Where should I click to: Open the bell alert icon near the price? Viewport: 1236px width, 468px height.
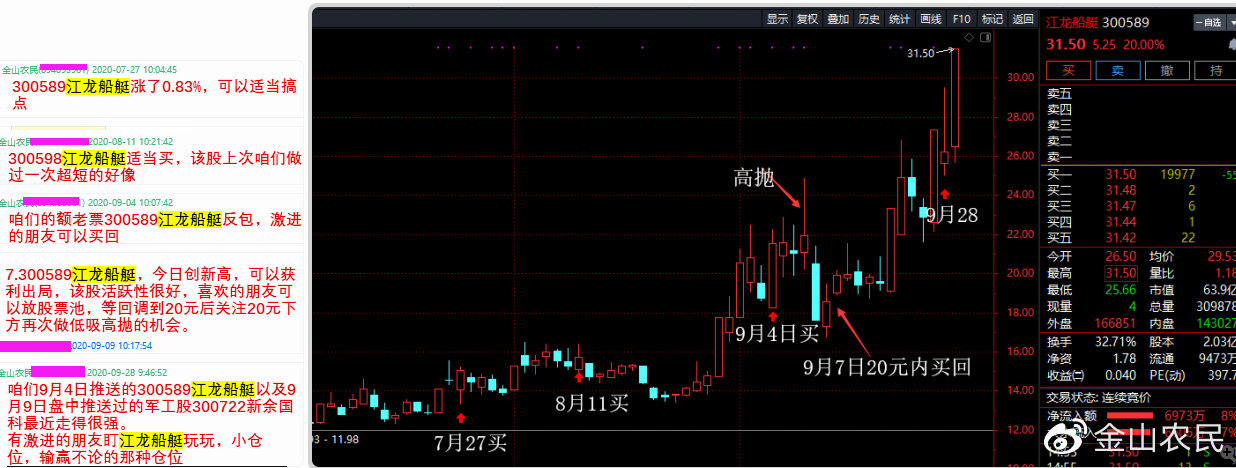[1231, 45]
